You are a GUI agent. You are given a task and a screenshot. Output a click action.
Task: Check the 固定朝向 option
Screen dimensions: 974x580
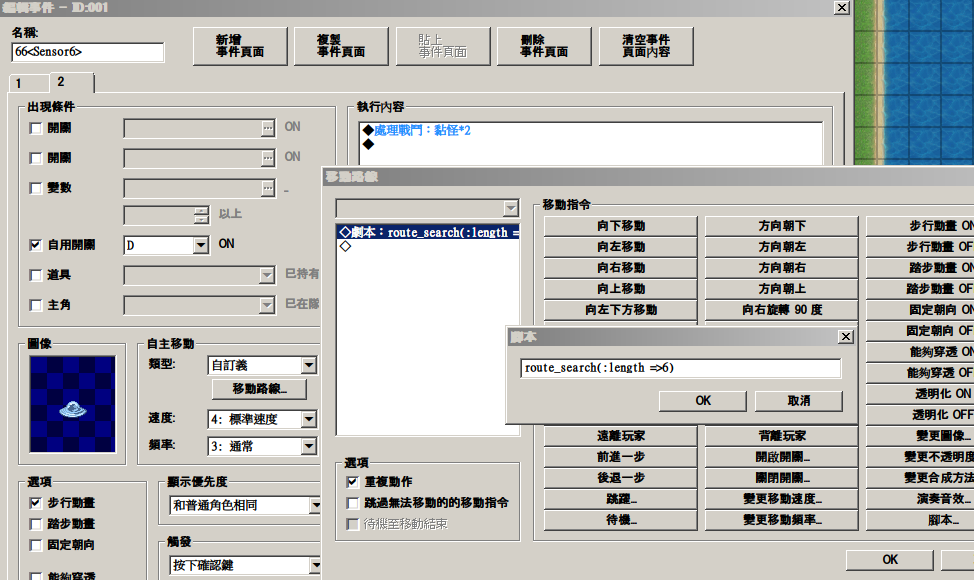(35, 545)
